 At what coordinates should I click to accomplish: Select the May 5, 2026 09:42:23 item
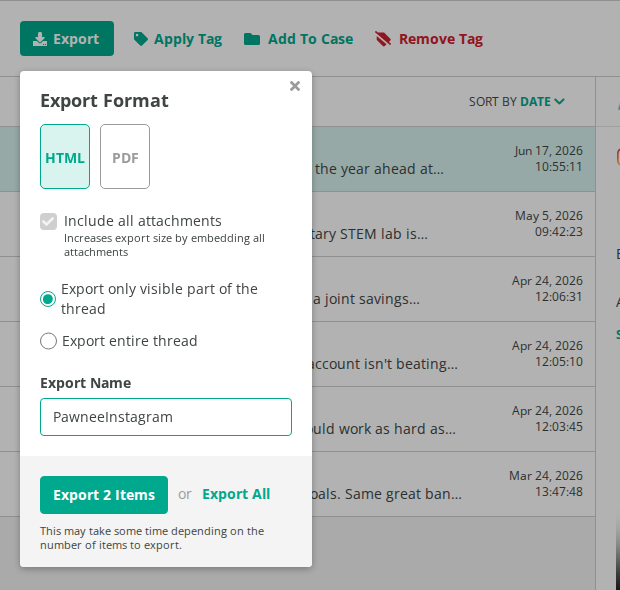(x=454, y=224)
